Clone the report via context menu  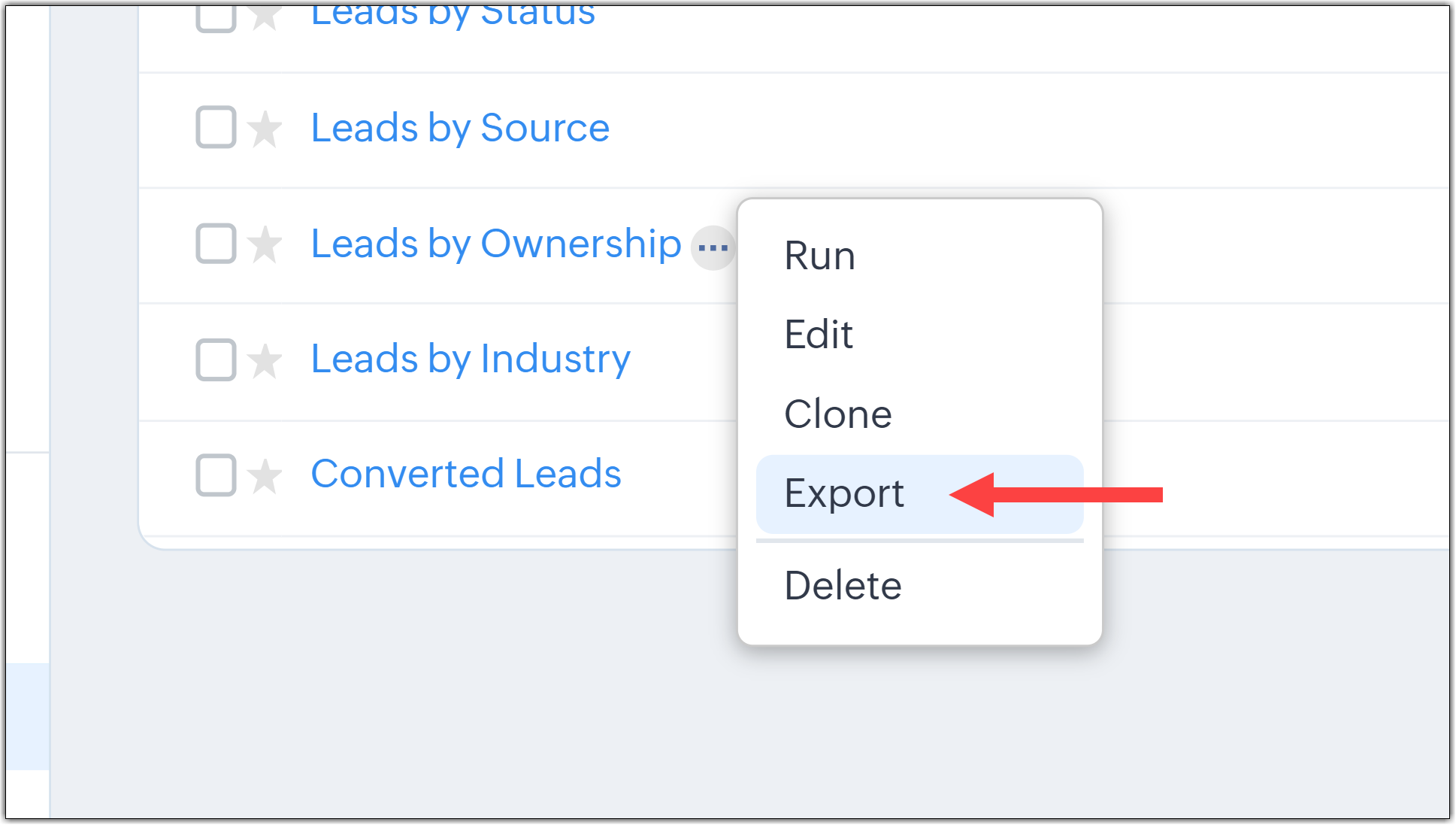tap(837, 414)
